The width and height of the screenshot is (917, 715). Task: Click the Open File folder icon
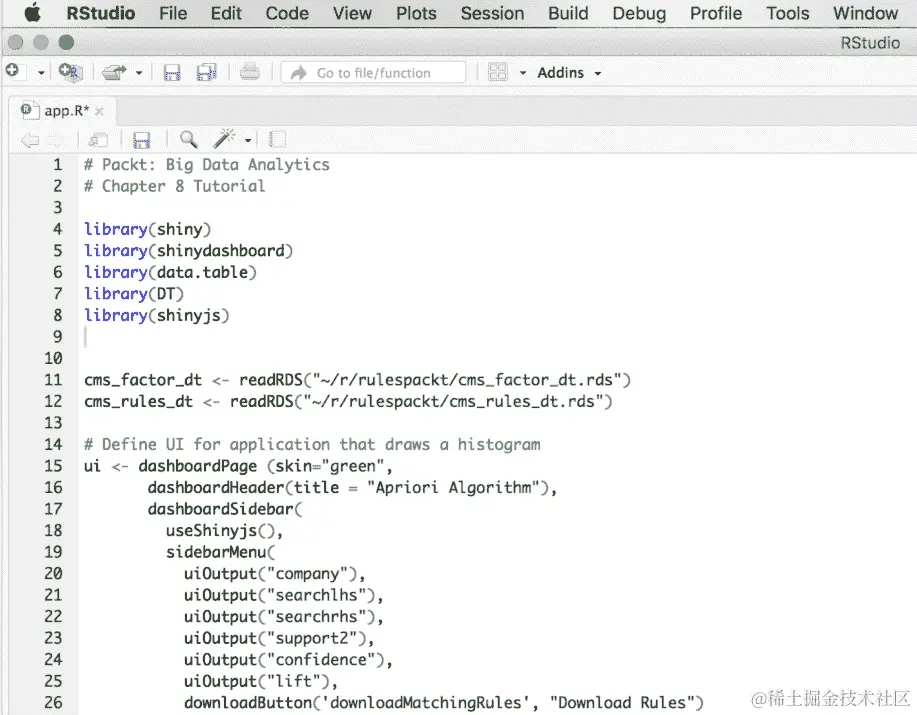point(114,72)
